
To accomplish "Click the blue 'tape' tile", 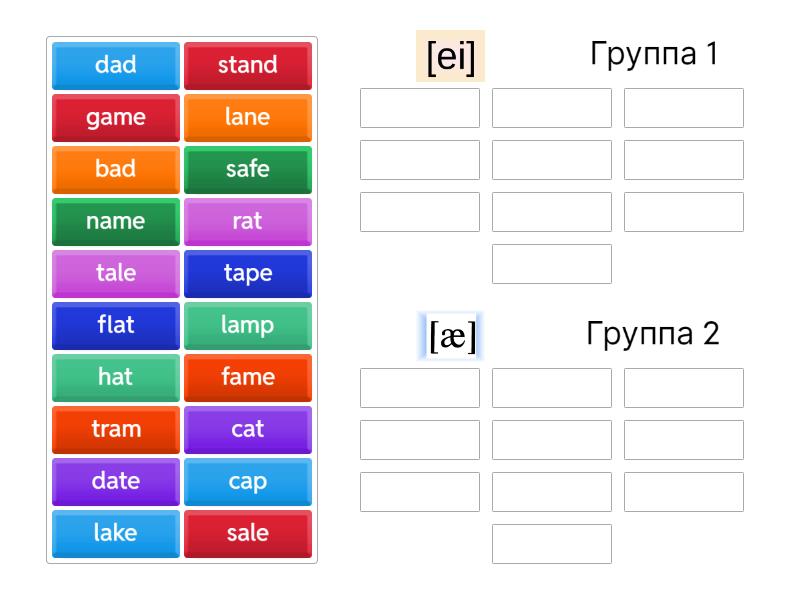I will click(248, 274).
